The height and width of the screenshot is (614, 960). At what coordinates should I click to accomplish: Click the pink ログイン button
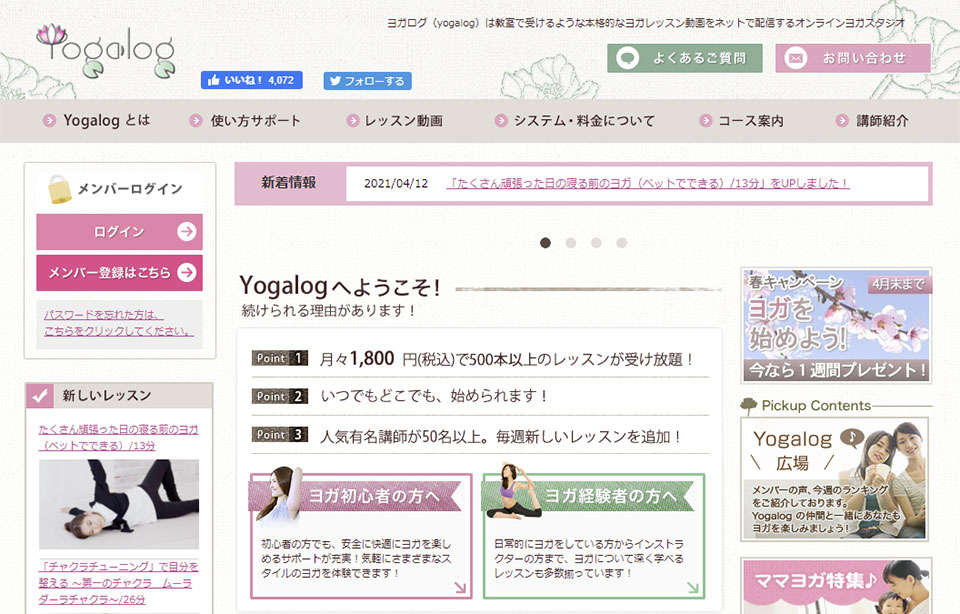click(x=119, y=231)
